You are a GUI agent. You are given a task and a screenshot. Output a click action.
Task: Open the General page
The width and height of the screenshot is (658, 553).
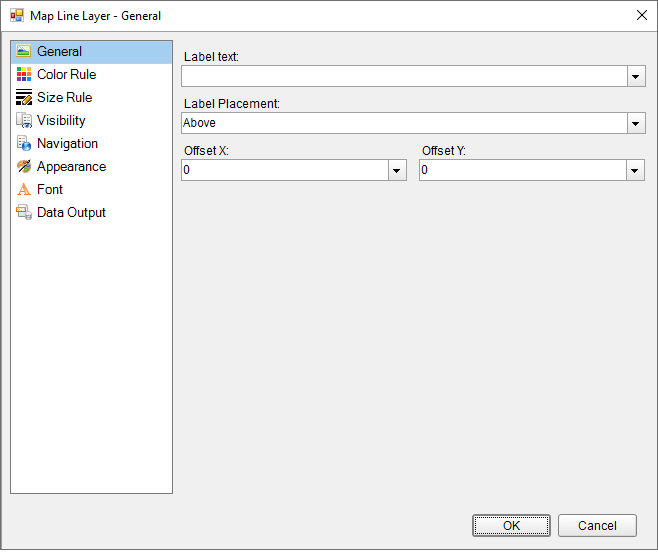pyautogui.click(x=91, y=52)
